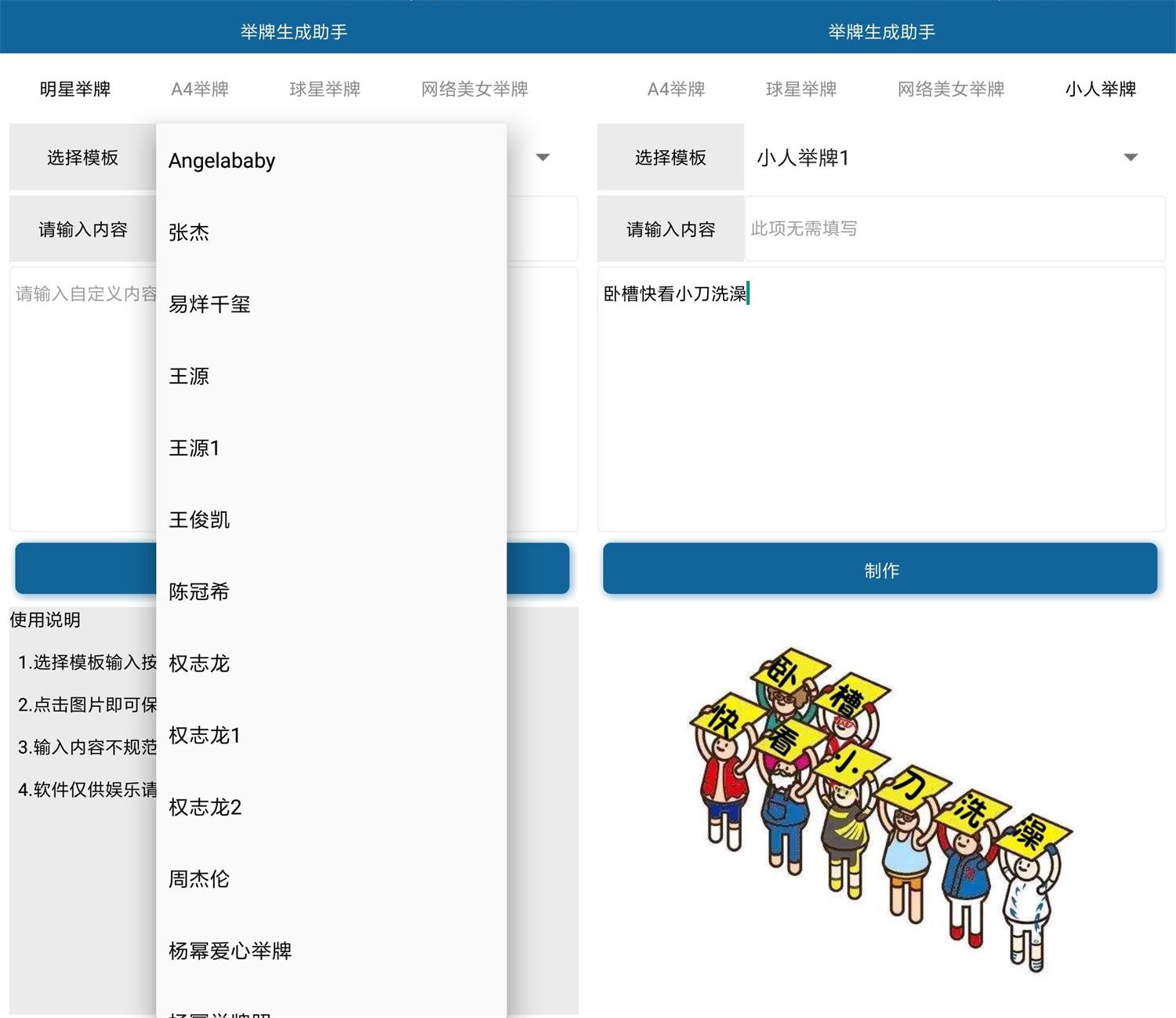Switch to the 球星举牌 tab
This screenshot has height=1018, width=1176.
click(324, 89)
